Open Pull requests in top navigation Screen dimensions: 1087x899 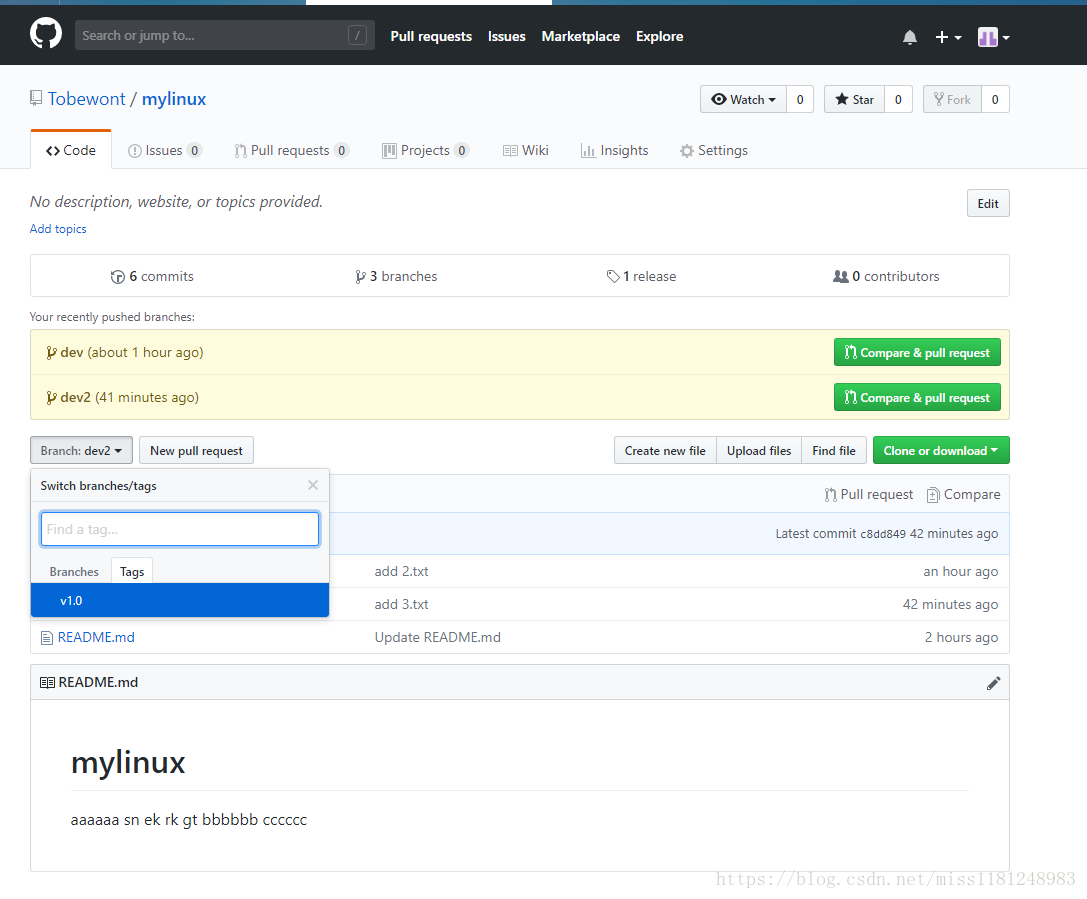(x=431, y=36)
